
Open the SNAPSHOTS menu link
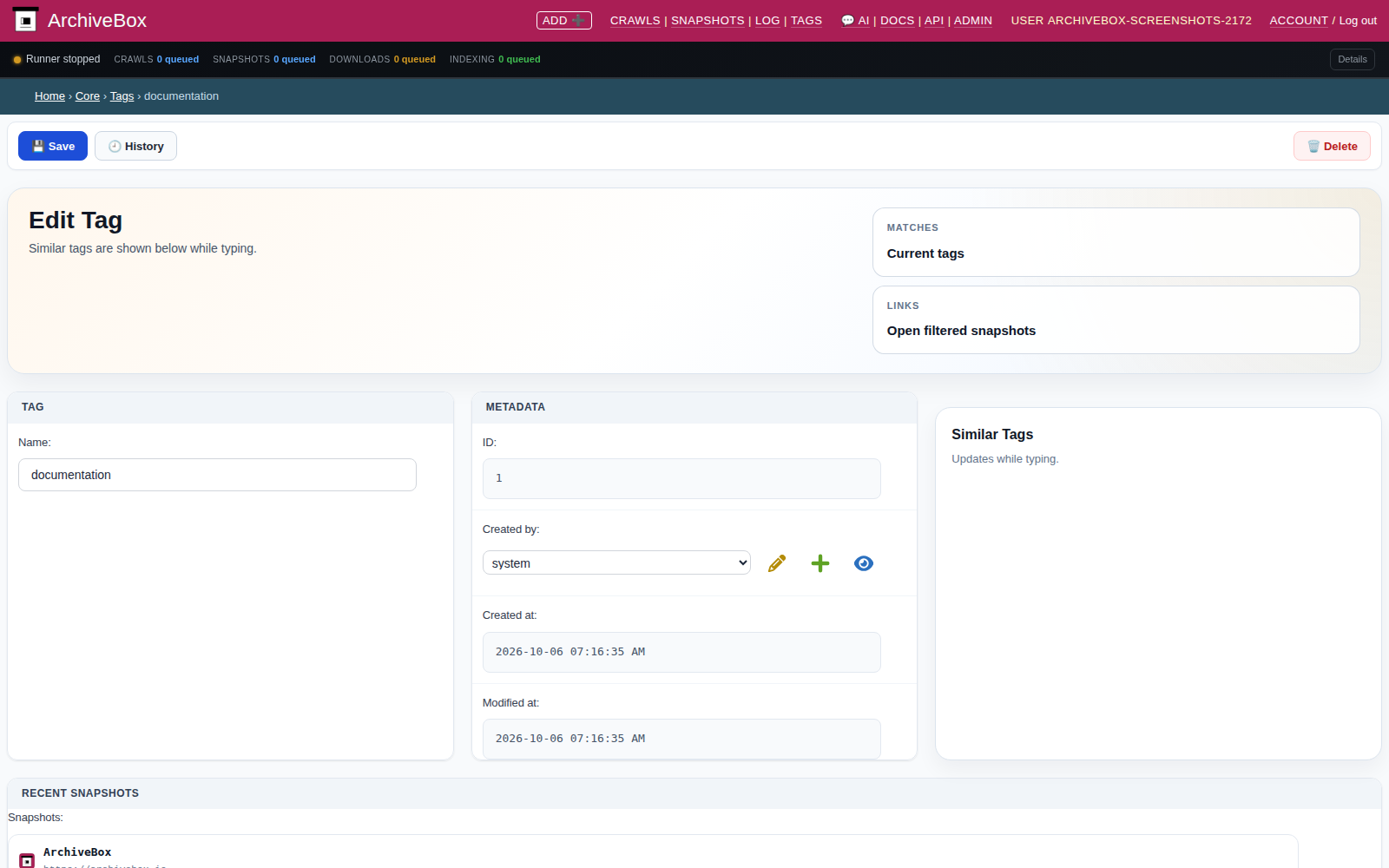(x=708, y=20)
